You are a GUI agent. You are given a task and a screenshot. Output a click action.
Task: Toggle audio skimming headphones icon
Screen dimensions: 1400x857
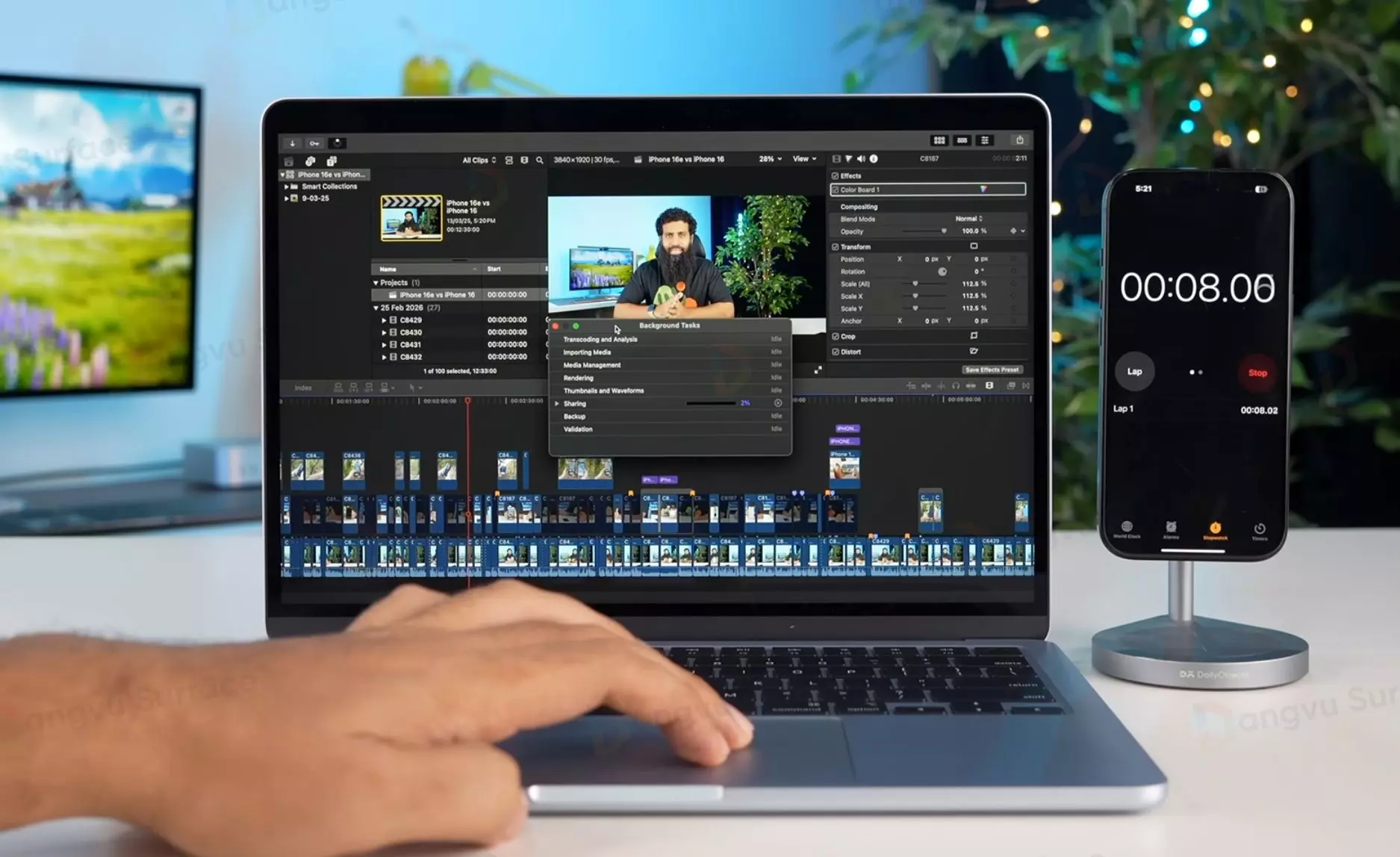[956, 386]
